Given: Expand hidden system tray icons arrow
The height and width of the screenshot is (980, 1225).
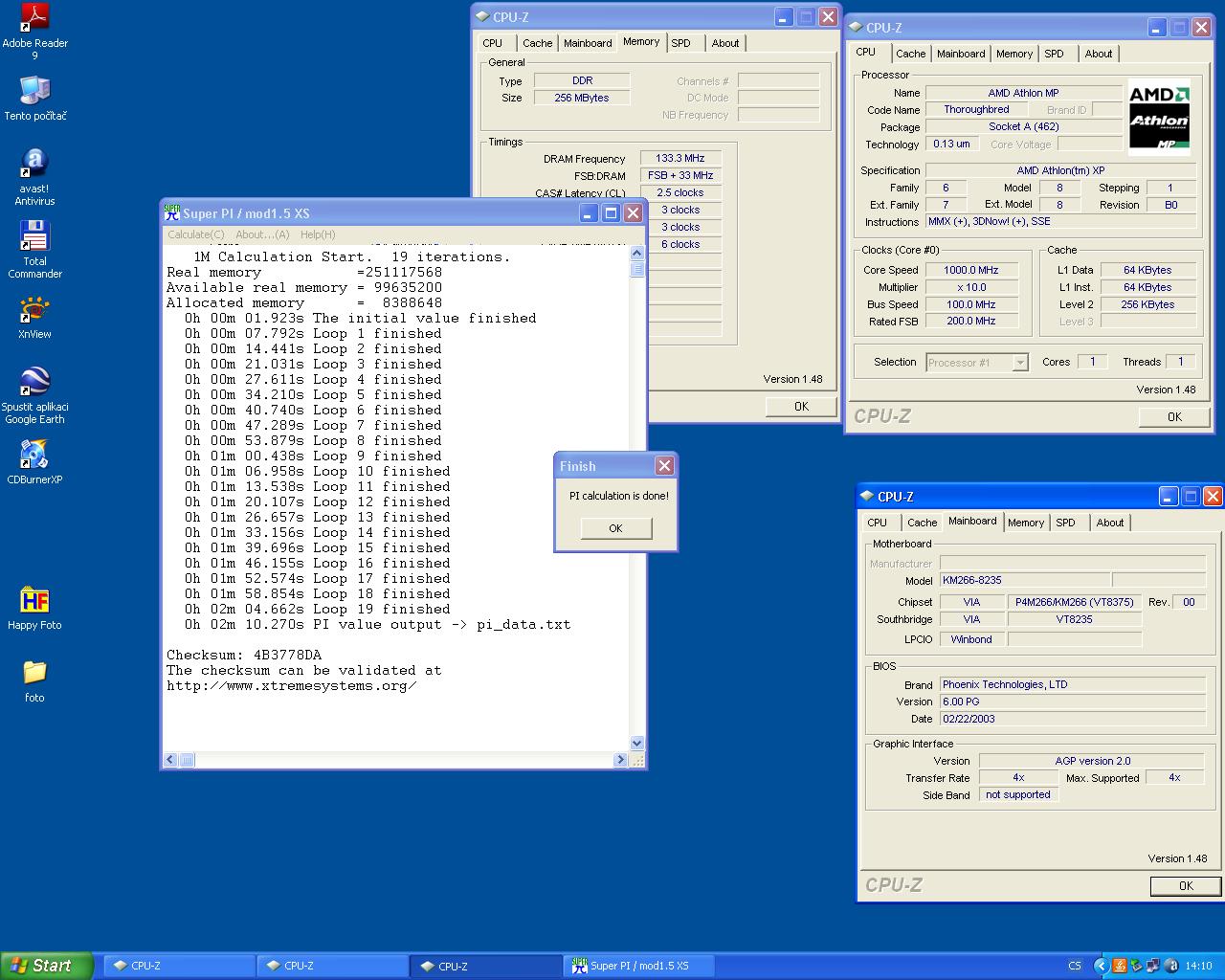Looking at the screenshot, I should coord(1100,966).
